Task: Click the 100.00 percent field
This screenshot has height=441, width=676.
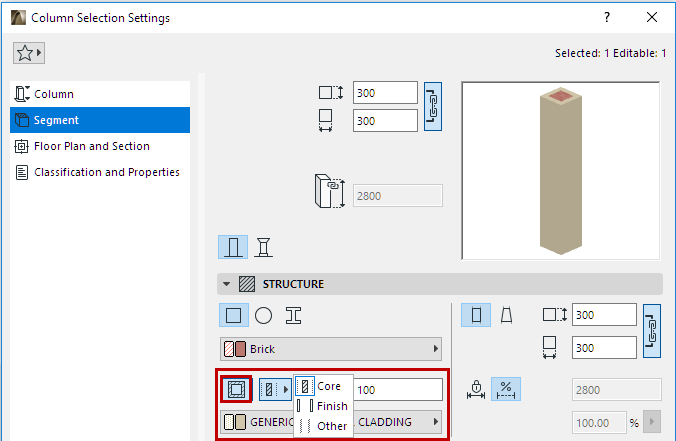Action: pos(599,422)
